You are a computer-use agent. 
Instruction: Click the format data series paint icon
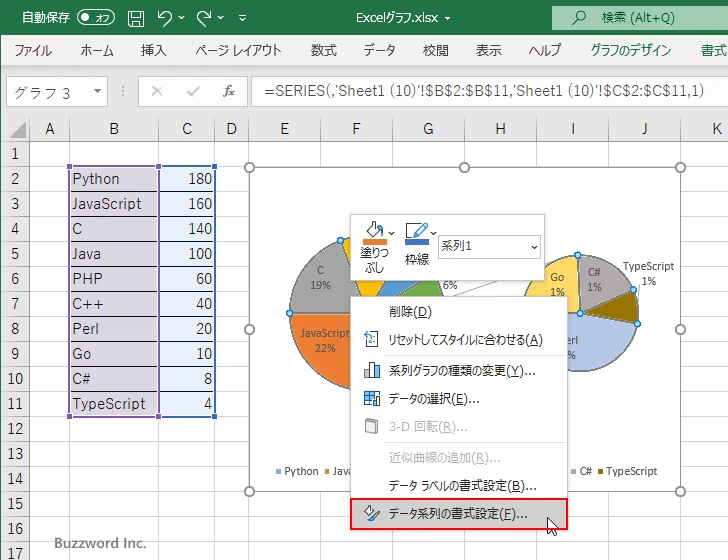coord(371,513)
